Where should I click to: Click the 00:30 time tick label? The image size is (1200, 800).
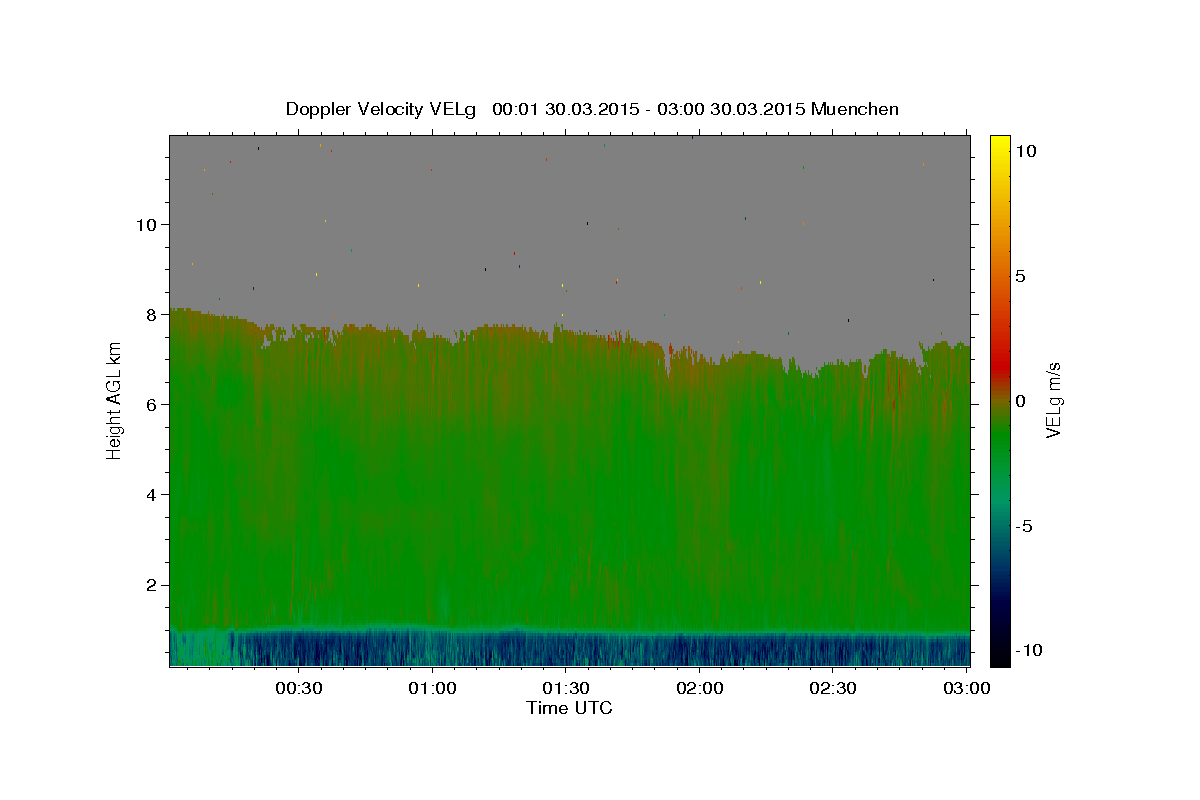298,688
